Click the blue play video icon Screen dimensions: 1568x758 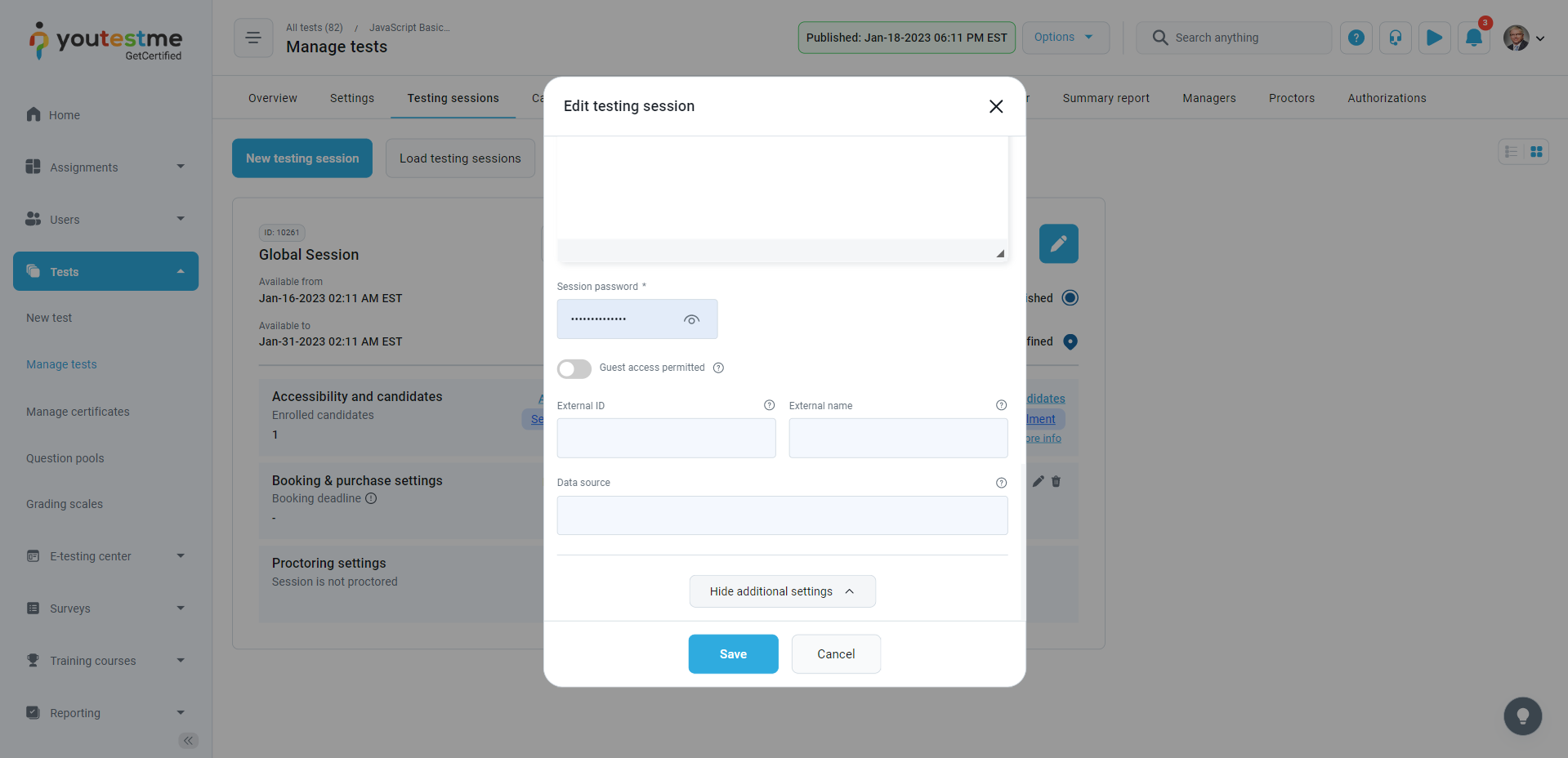(1434, 38)
